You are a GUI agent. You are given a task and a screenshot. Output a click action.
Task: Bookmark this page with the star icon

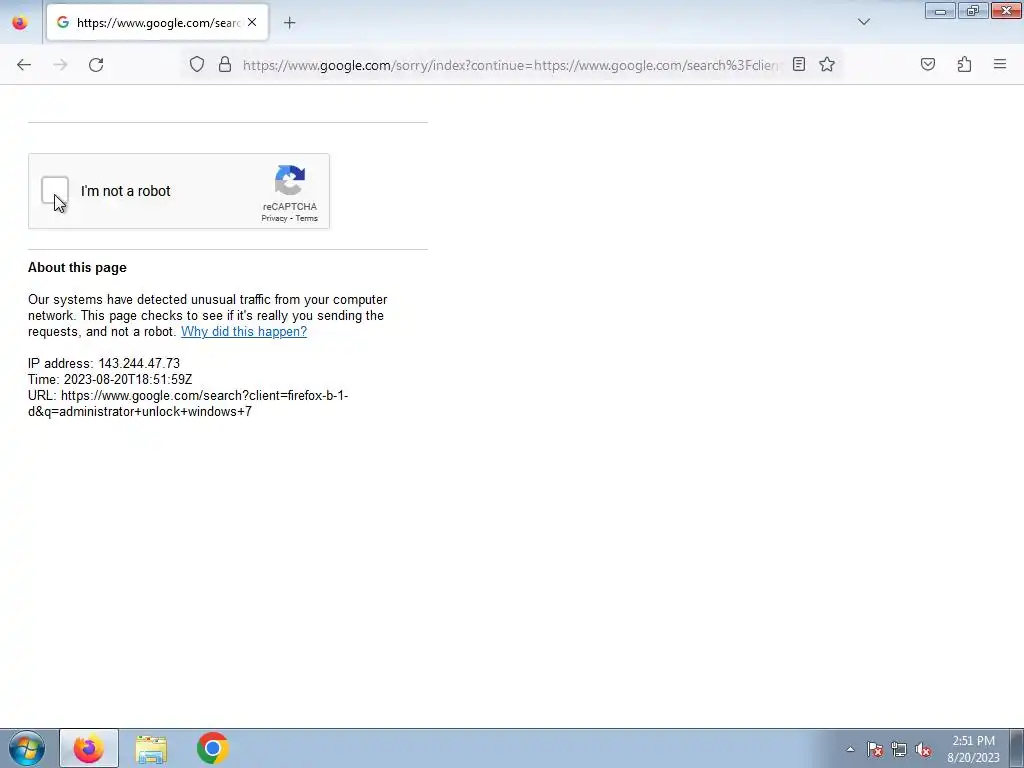827,64
